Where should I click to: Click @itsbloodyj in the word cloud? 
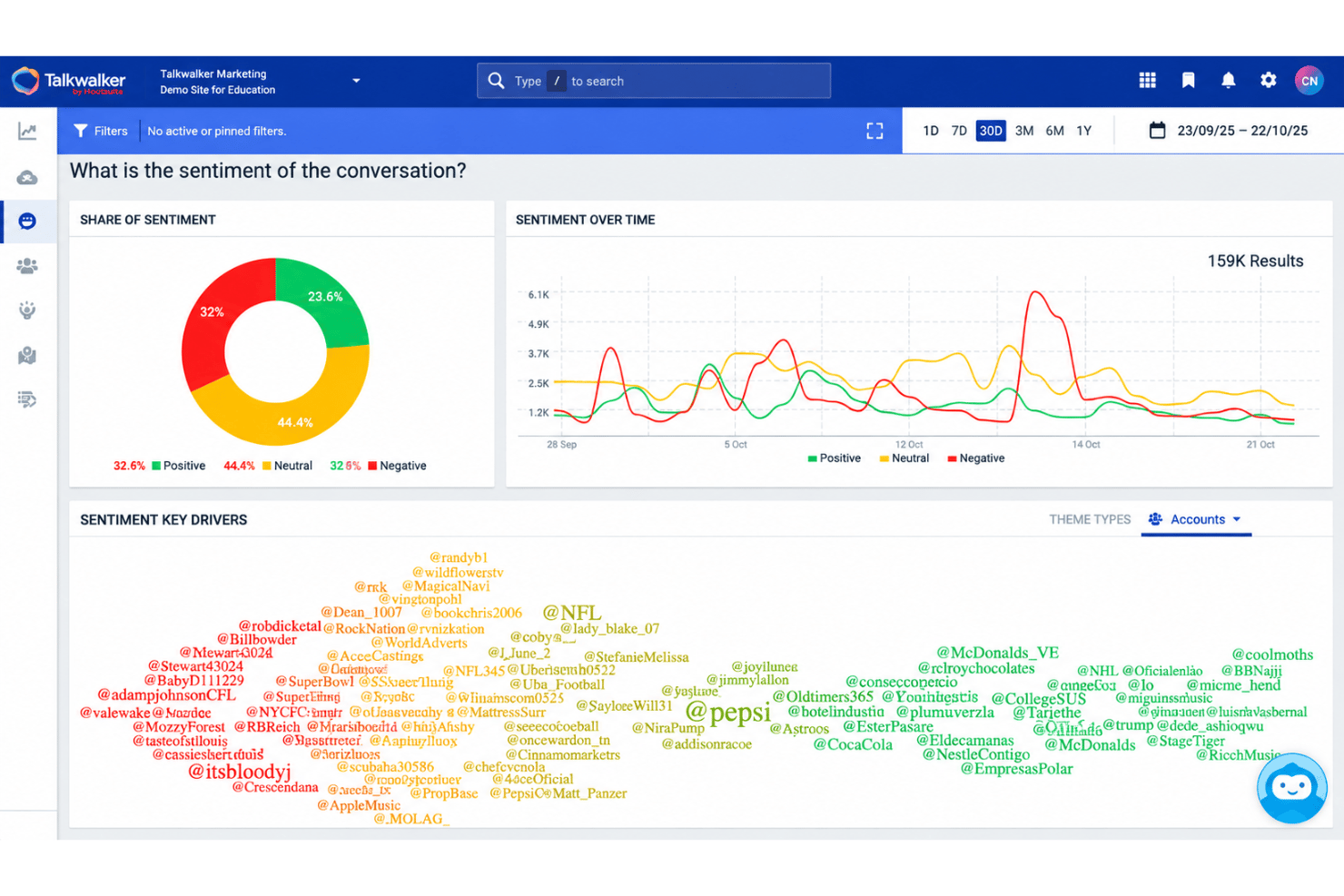point(240,772)
